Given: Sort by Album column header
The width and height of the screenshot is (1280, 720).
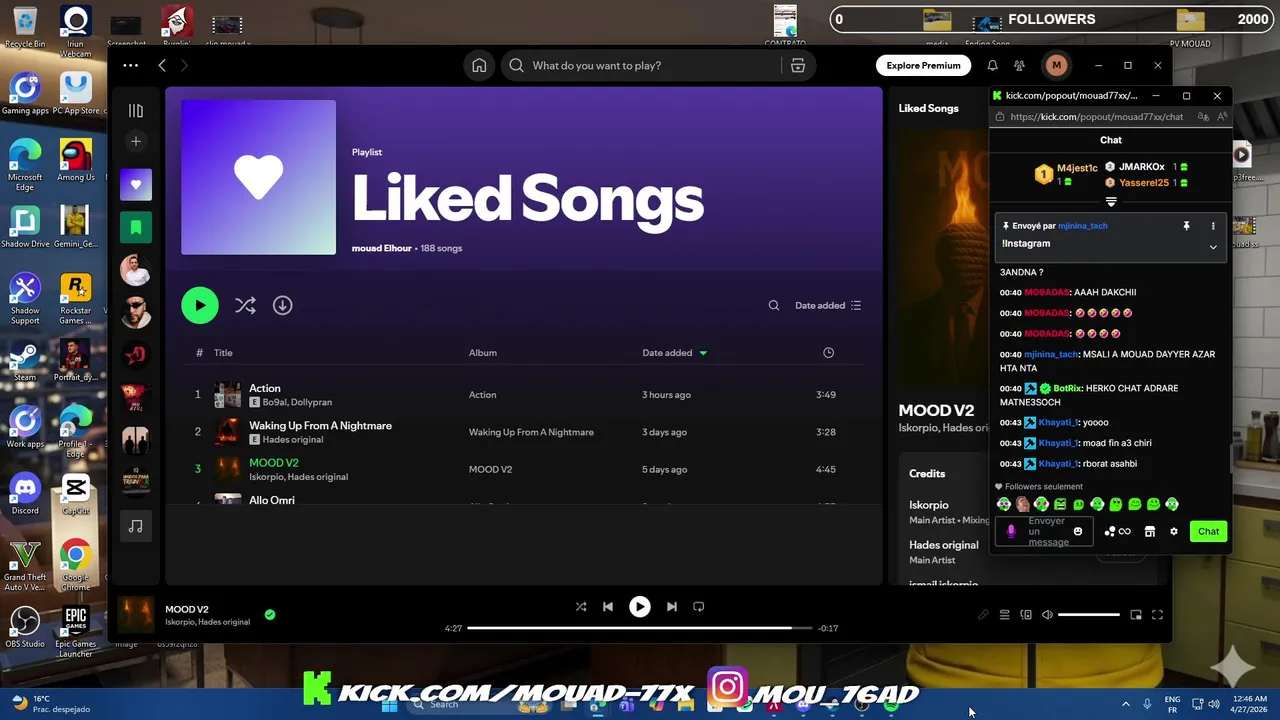Looking at the screenshot, I should click(483, 352).
